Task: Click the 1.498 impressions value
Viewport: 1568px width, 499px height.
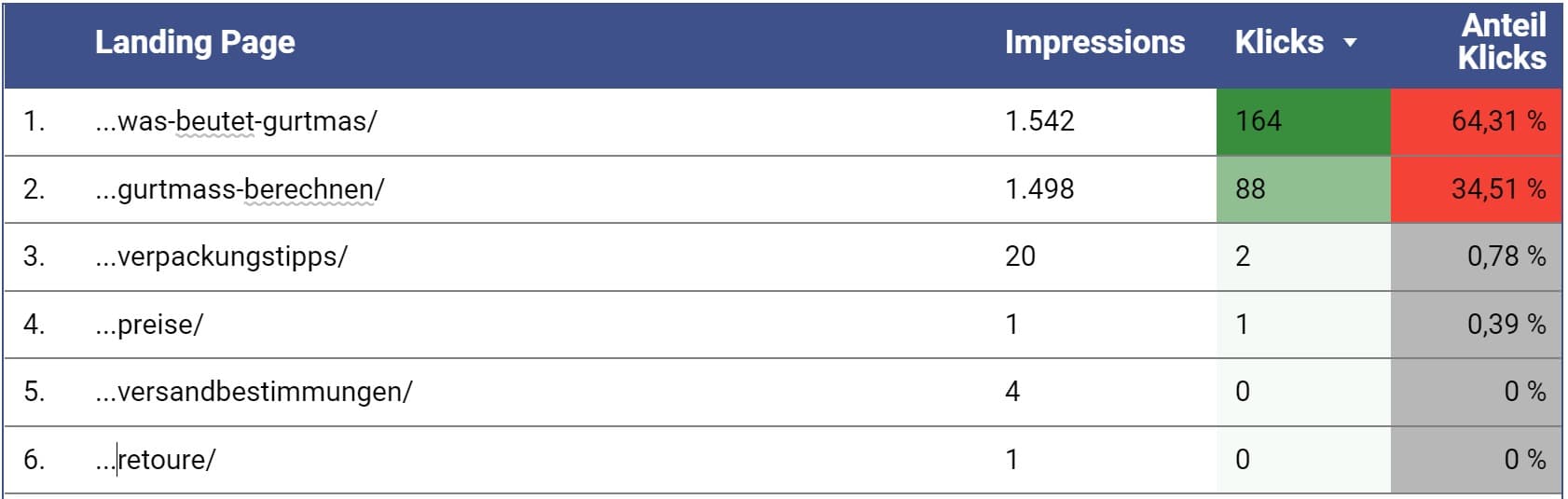Action: point(1039,189)
